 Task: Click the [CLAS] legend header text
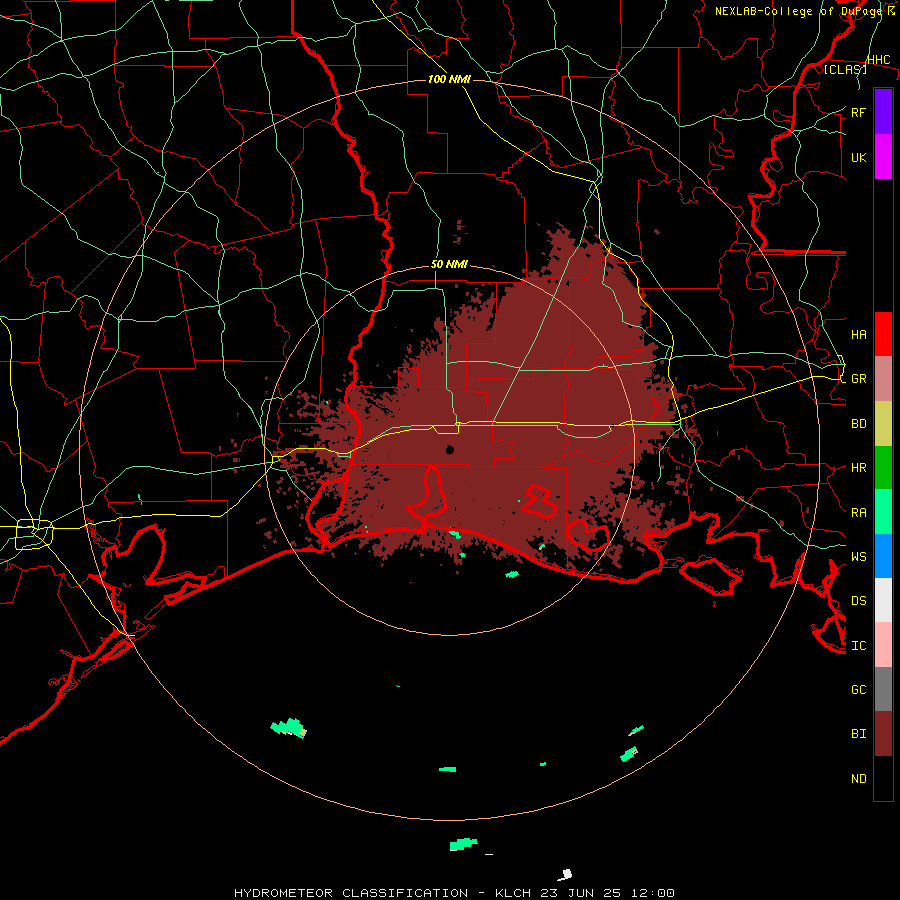pos(845,69)
